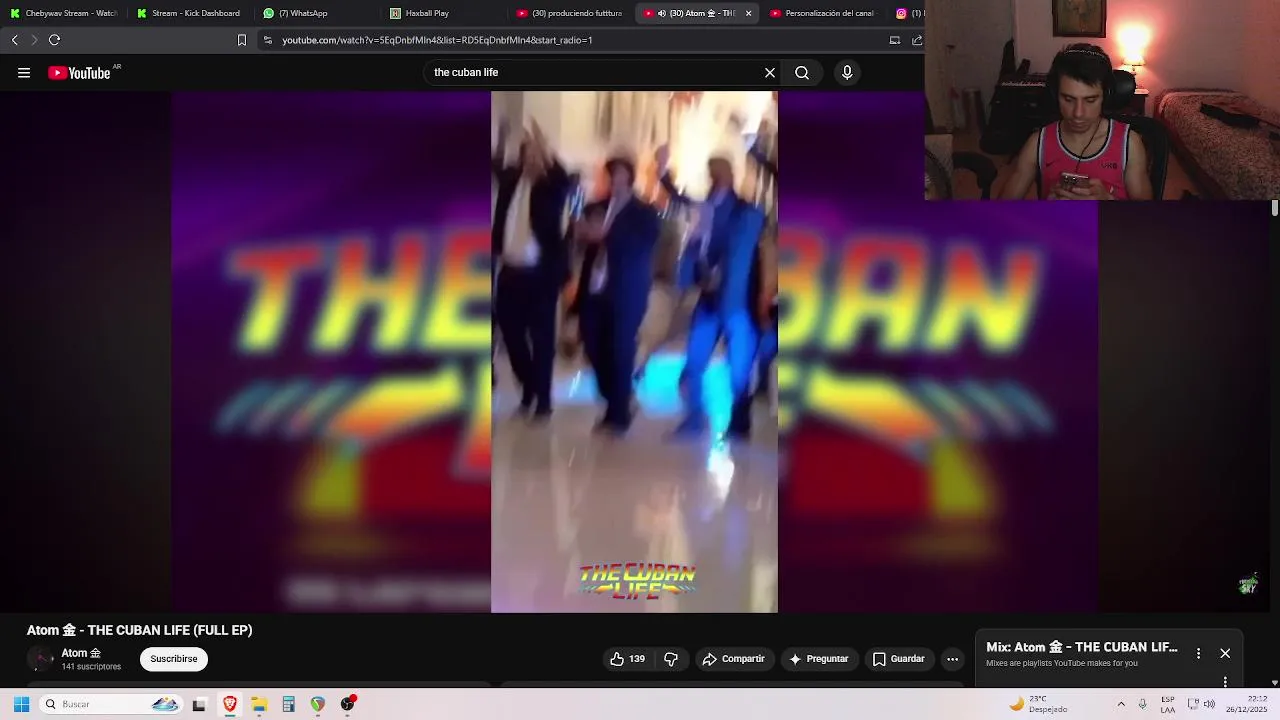This screenshot has width=1280, height=720.
Task: Bookmark this page in Brave
Action: click(x=241, y=40)
